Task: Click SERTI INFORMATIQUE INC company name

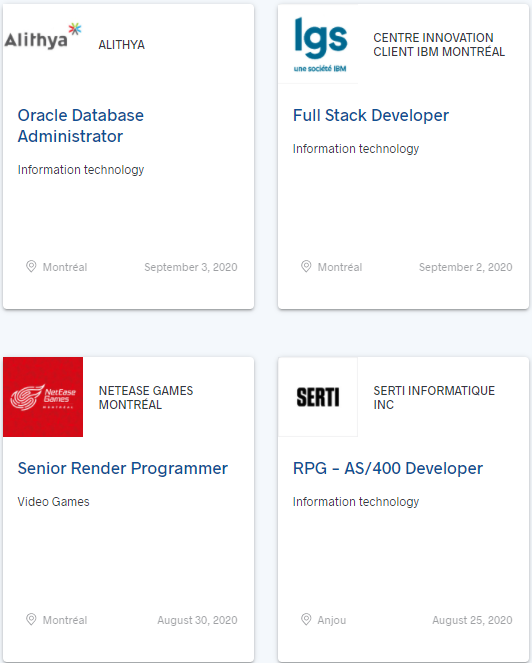Action: 434,397
